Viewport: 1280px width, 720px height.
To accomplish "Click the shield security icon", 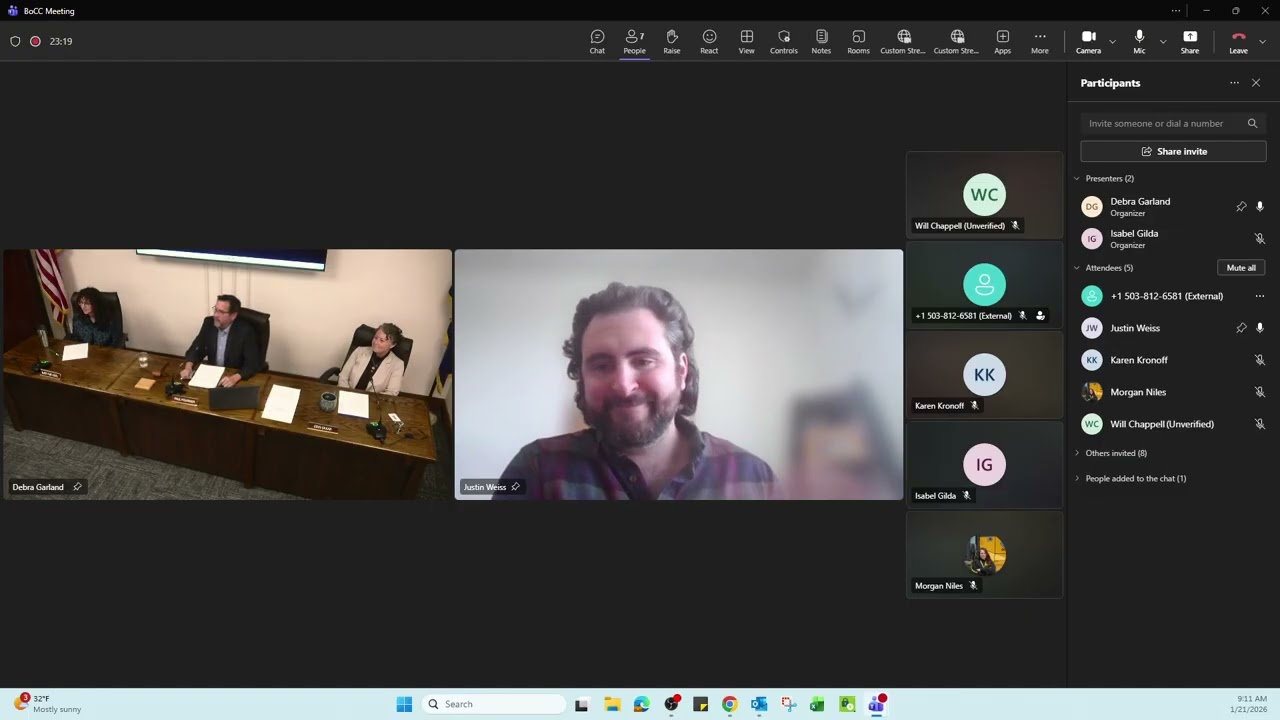I will click(x=15, y=41).
